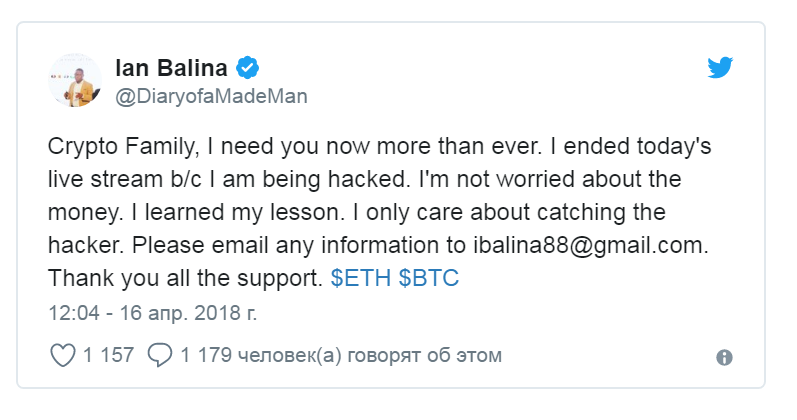Open the $BTC cashtag
797x420 pixels.
(x=428, y=278)
